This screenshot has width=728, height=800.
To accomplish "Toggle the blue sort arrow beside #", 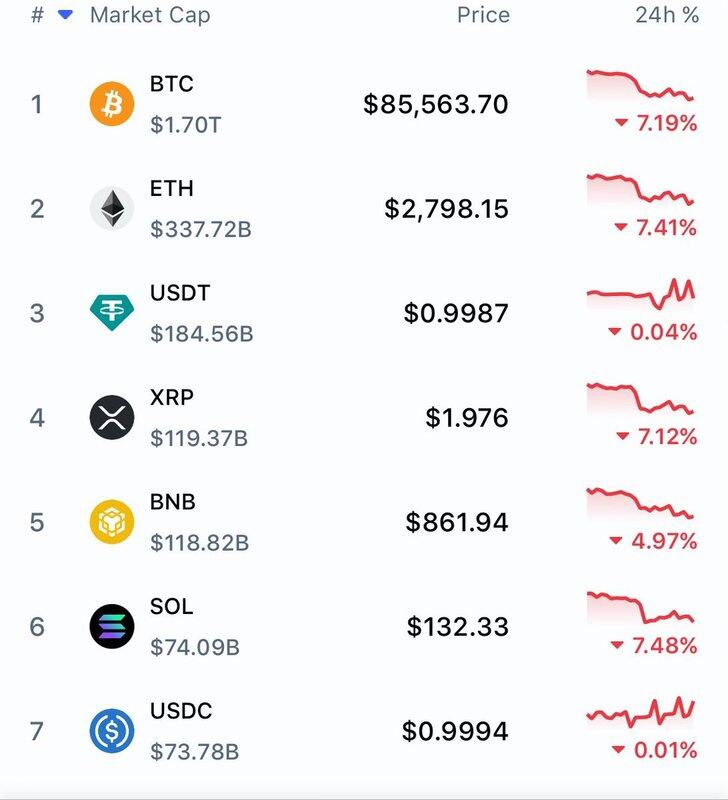I will 66,16.
